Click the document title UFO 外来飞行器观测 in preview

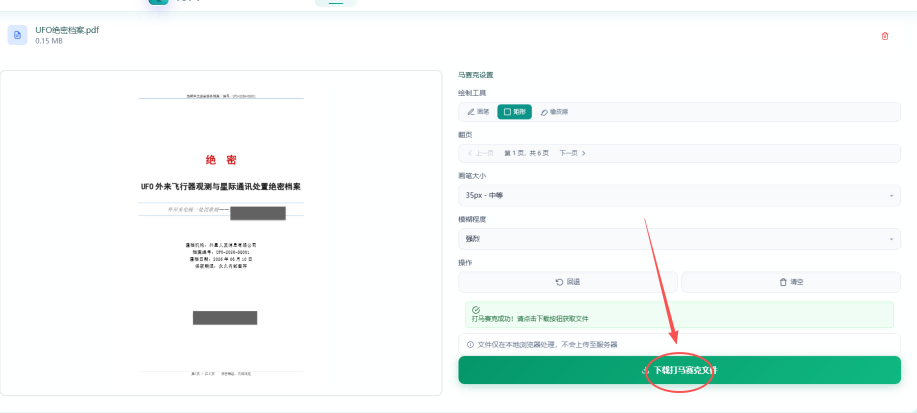click(x=221, y=187)
